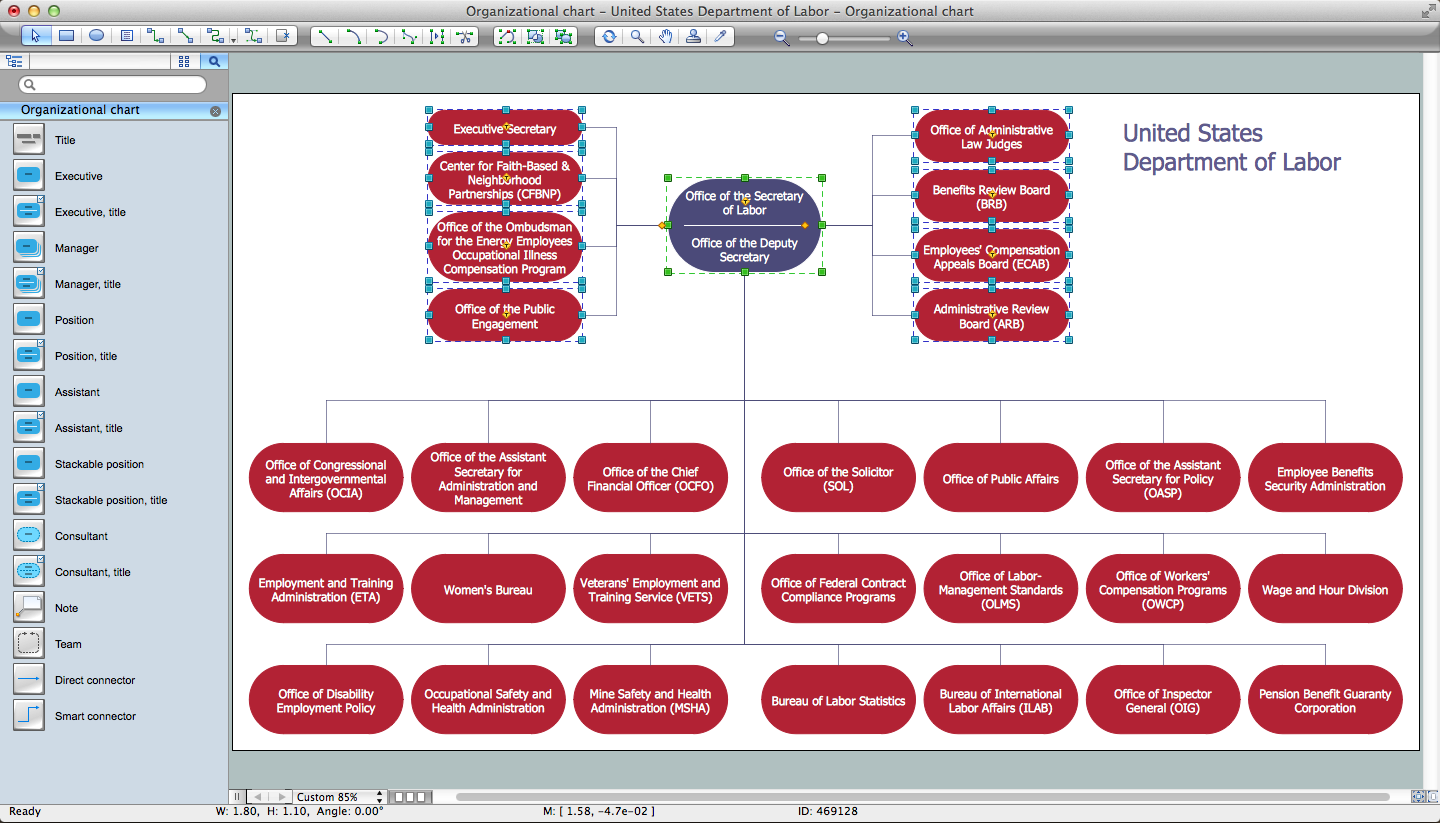Click the 'ID: 469128' status text
The height and width of the screenshot is (823, 1440).
pos(828,811)
